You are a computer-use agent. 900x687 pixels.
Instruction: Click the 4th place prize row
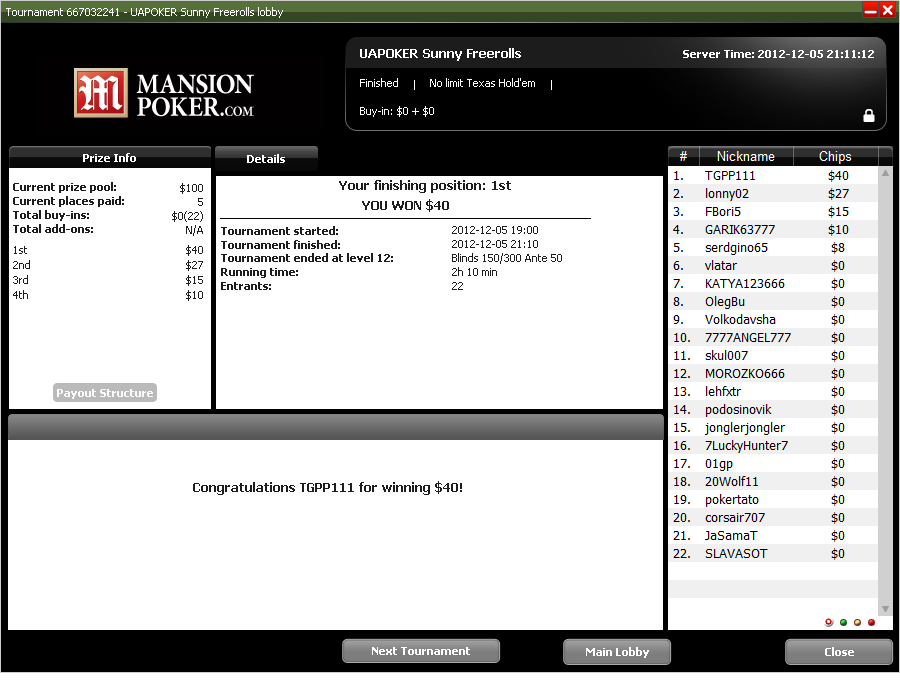pos(108,295)
